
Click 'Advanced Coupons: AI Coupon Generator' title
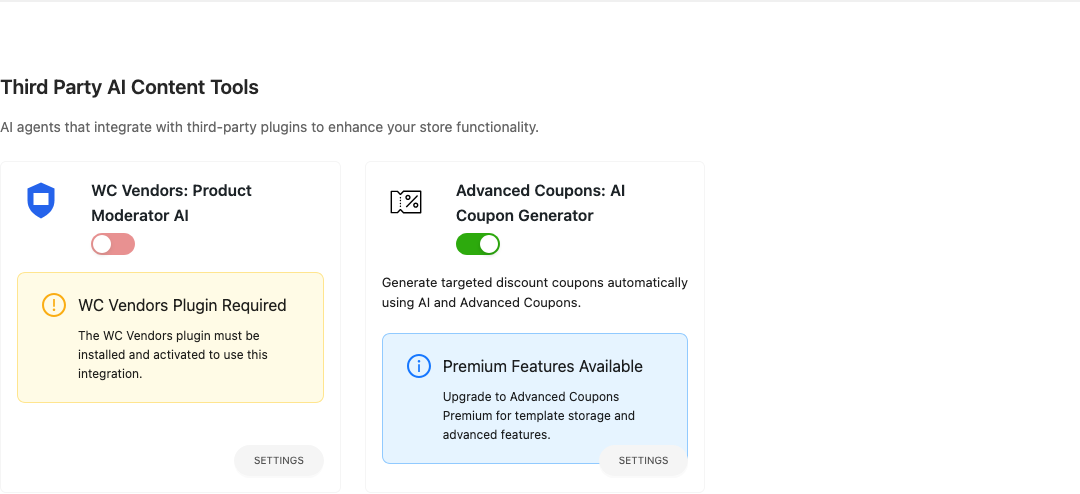point(541,203)
